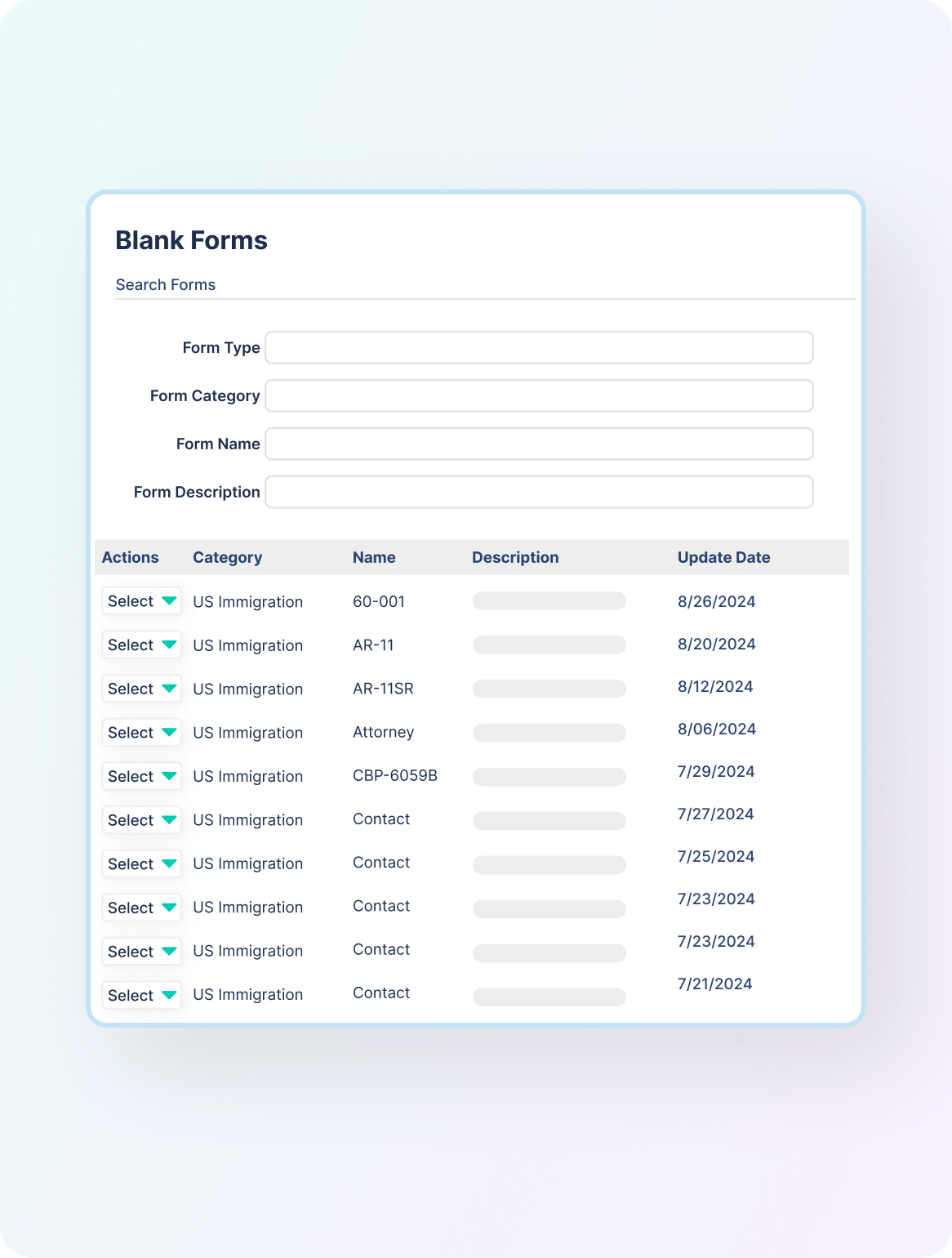Click the Blank Forms page title

click(191, 240)
